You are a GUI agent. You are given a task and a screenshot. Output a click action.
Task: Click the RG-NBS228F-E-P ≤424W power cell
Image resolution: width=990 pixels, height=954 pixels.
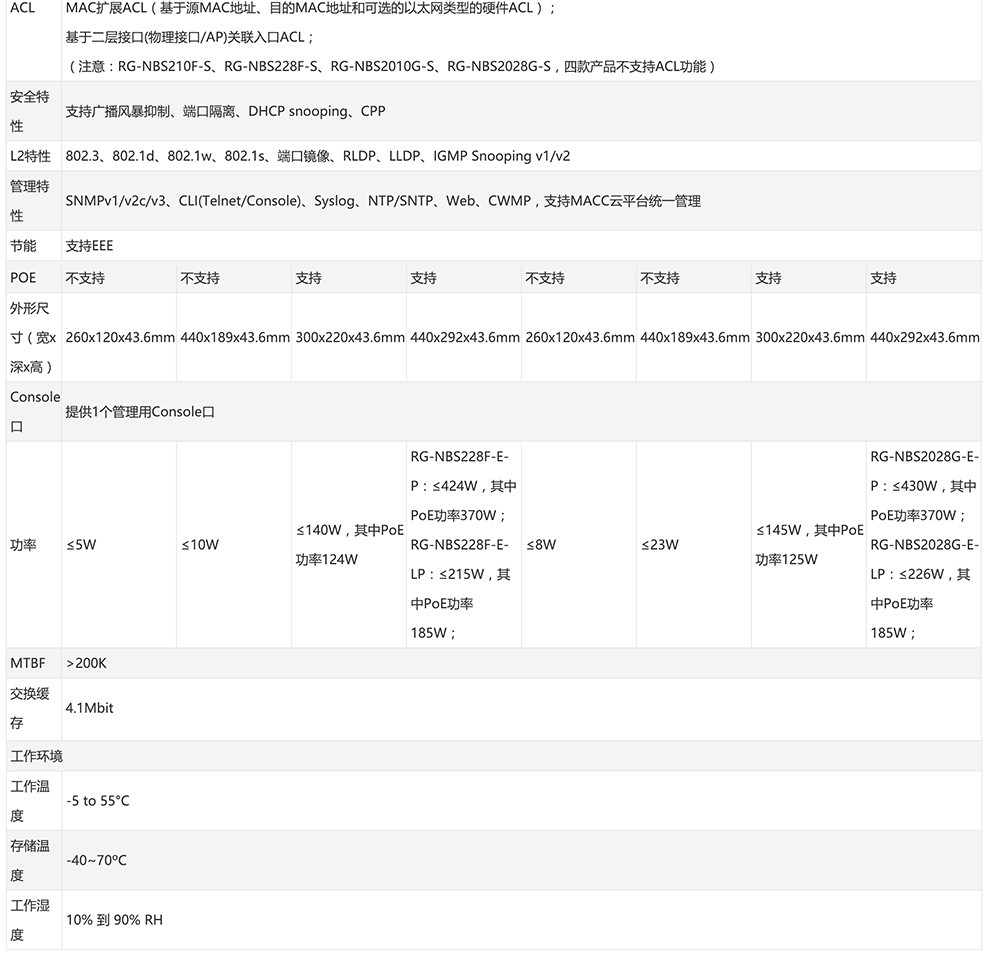point(463,544)
